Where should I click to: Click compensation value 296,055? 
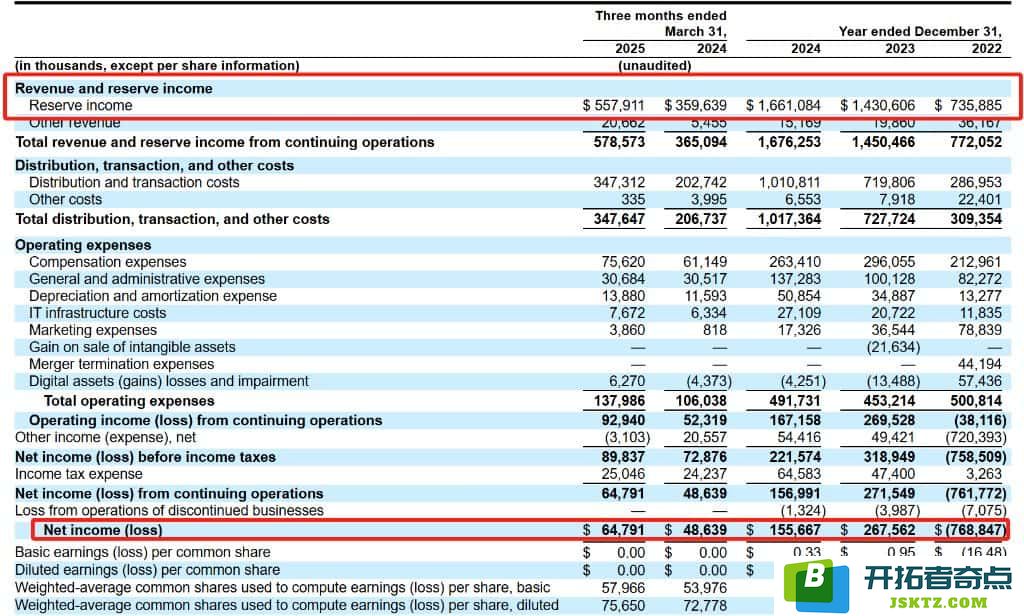coord(889,262)
